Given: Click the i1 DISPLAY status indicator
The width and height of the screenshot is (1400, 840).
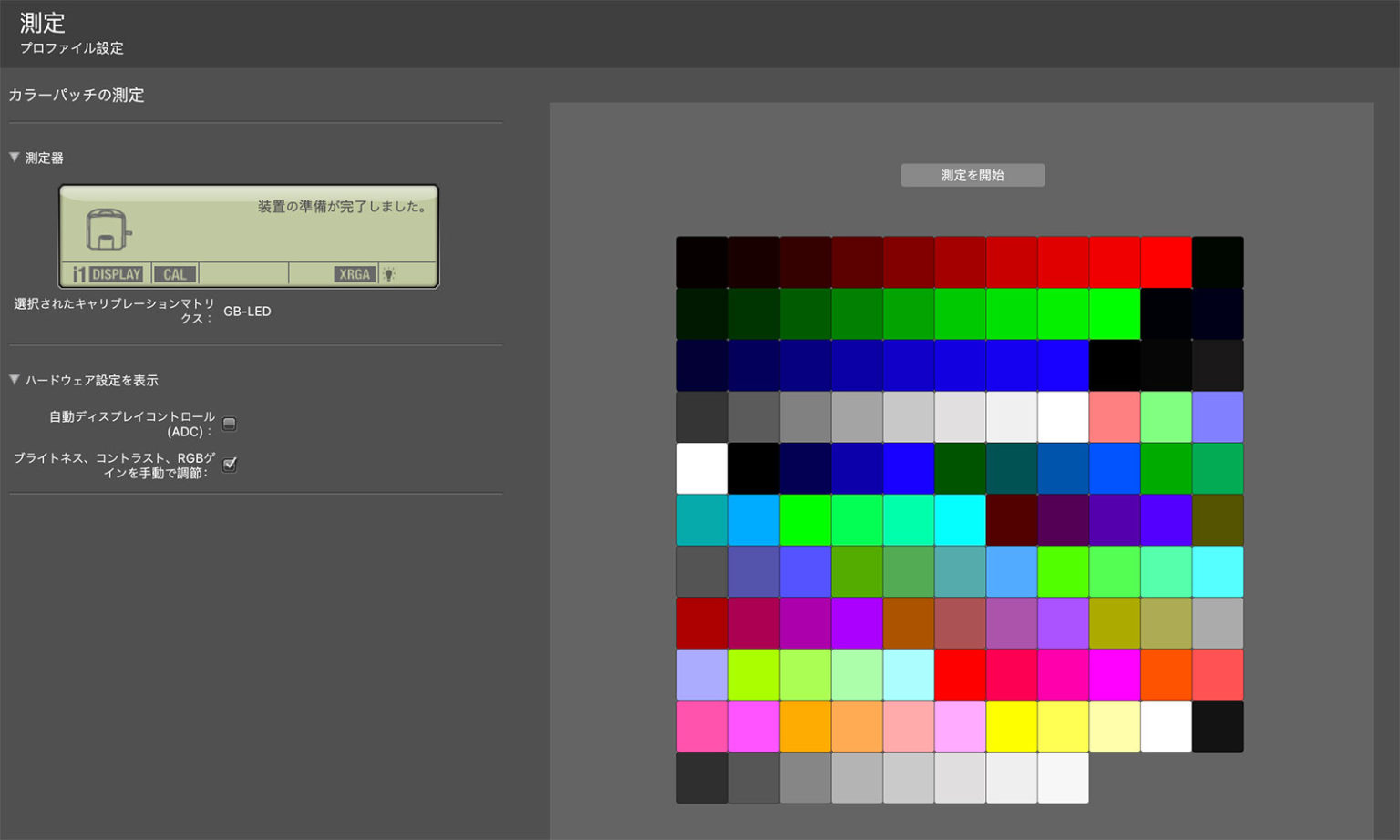Looking at the screenshot, I should [108, 274].
